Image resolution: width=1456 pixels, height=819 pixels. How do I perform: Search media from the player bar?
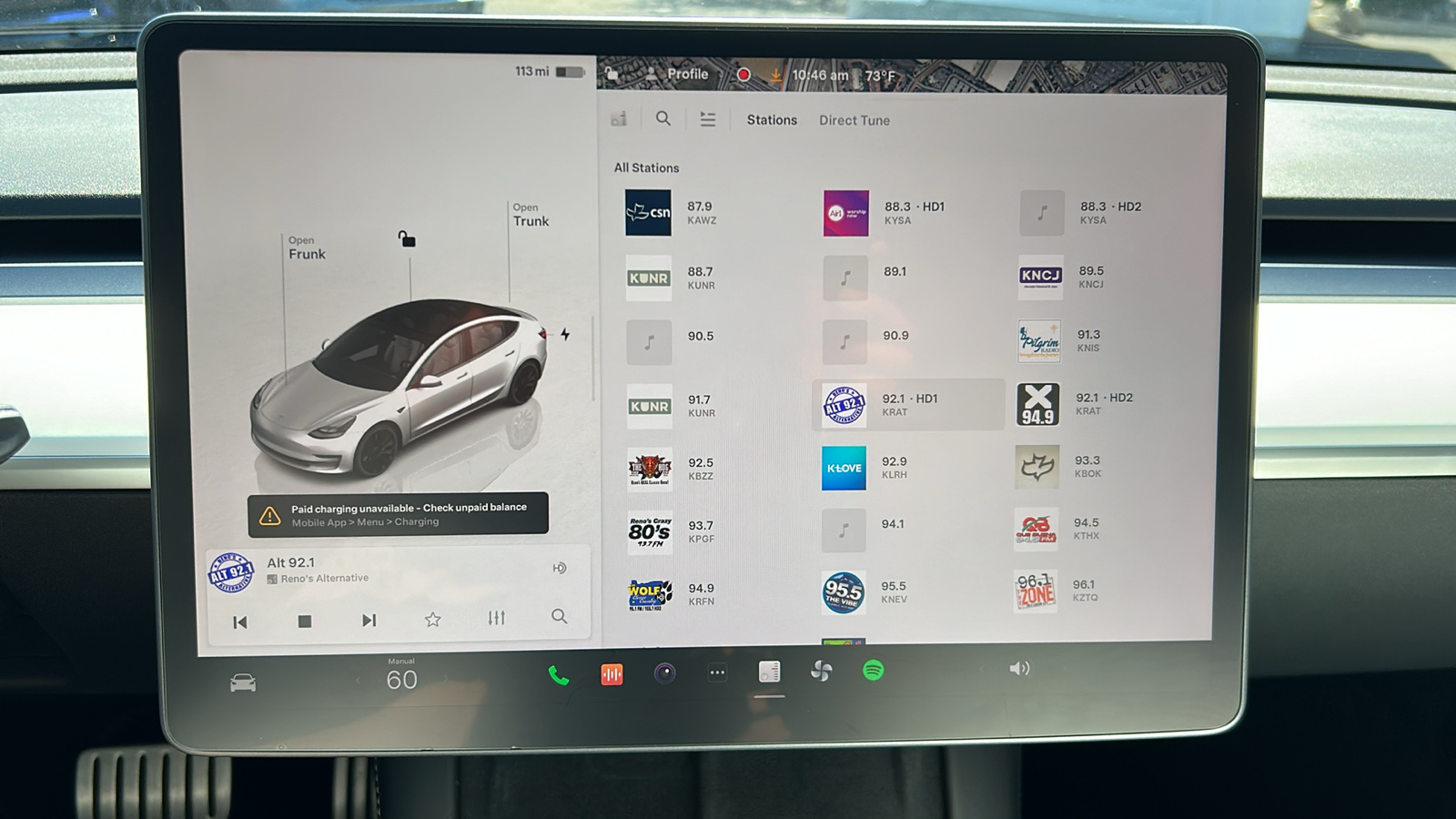[x=560, y=616]
